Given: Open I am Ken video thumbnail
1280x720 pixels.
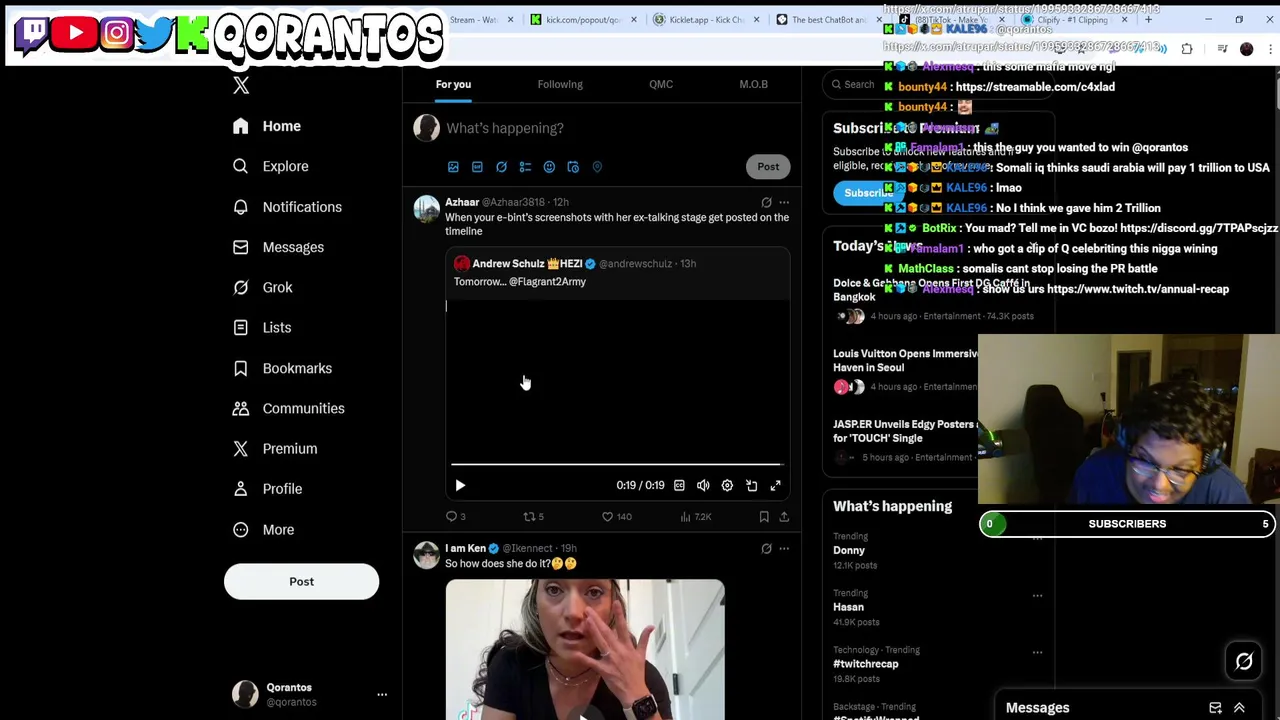Looking at the screenshot, I should (585, 650).
